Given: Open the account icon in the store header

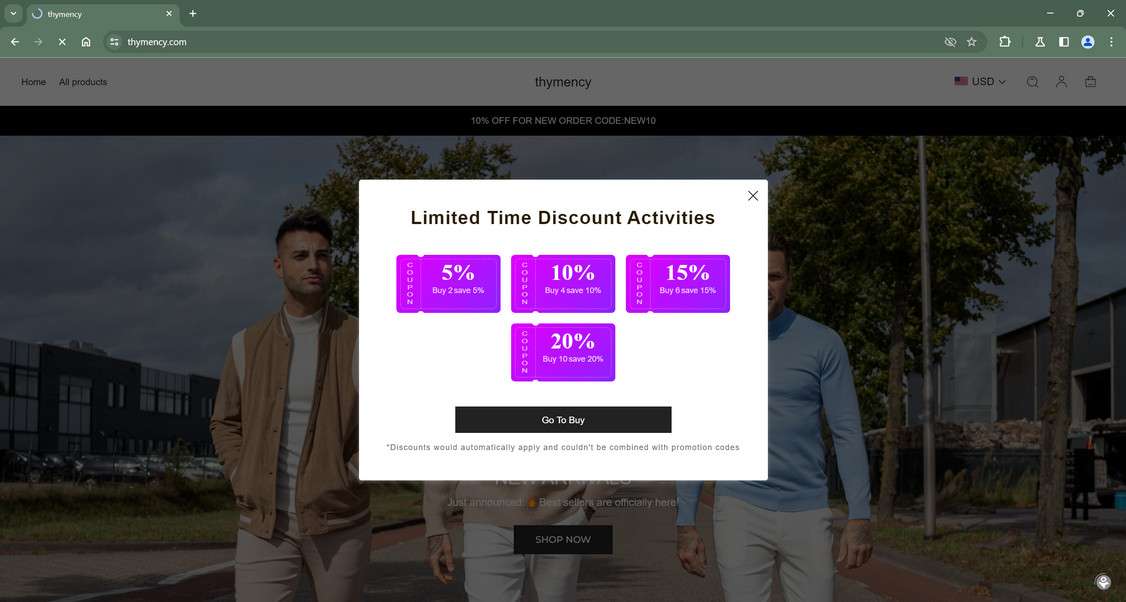Looking at the screenshot, I should click(1062, 81).
